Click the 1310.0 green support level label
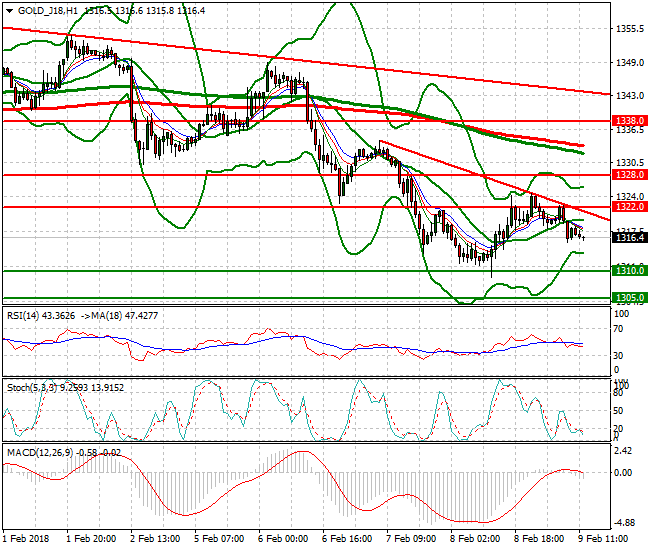The image size is (650, 550). tap(630, 271)
